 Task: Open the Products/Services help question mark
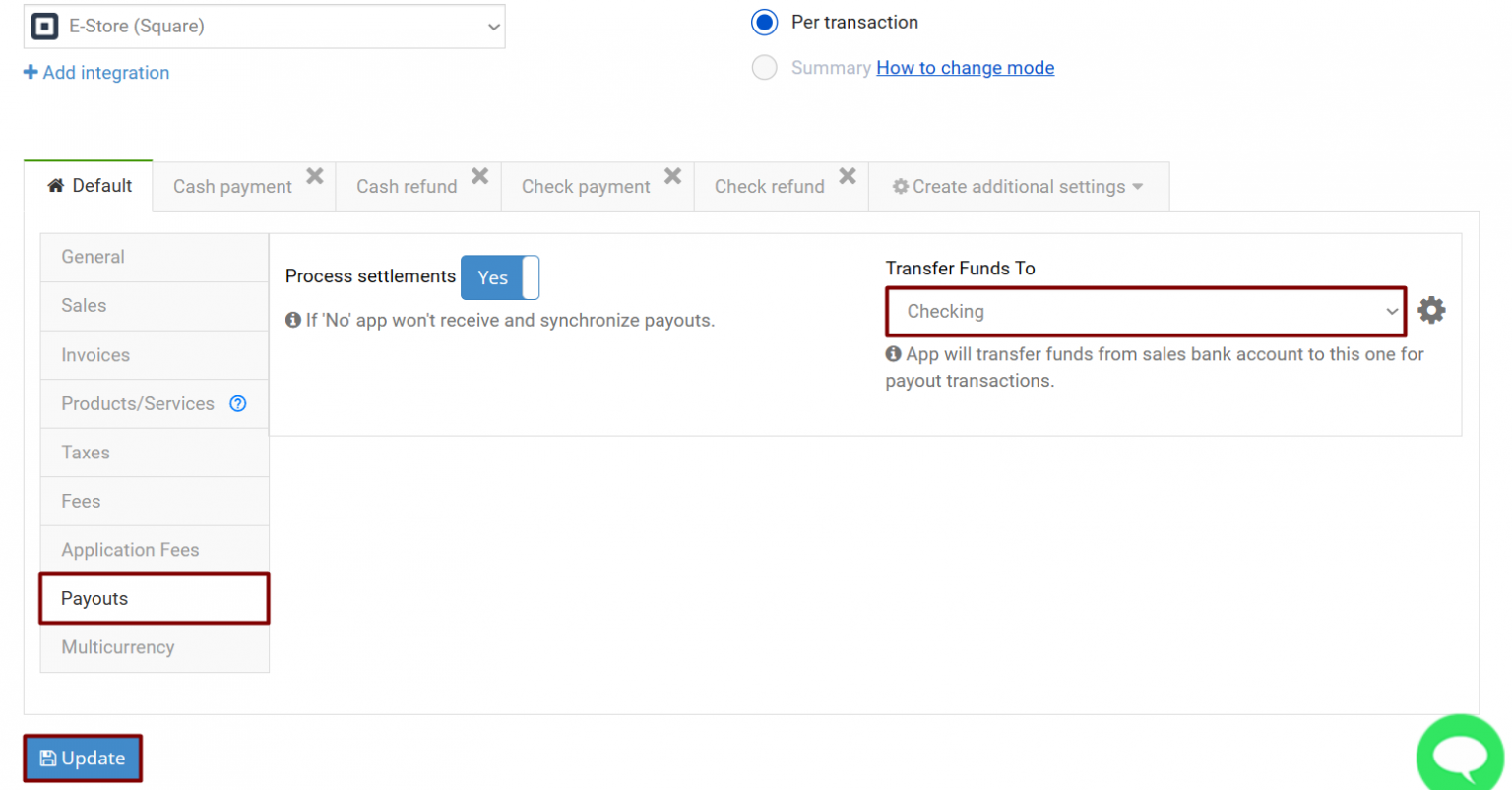tap(237, 403)
